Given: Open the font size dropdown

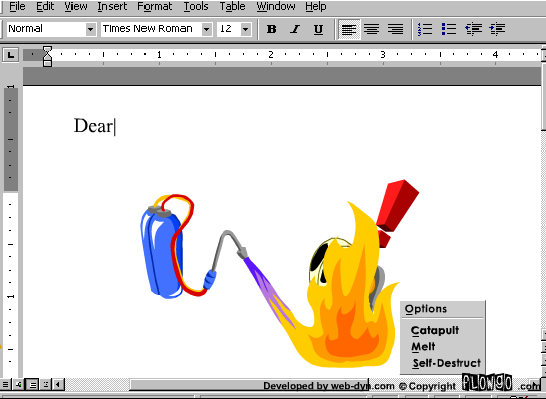Looking at the screenshot, I should click(x=245, y=29).
